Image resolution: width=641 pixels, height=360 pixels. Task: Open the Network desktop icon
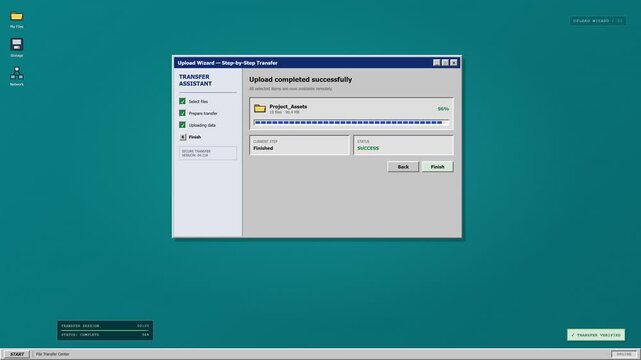coord(17,76)
